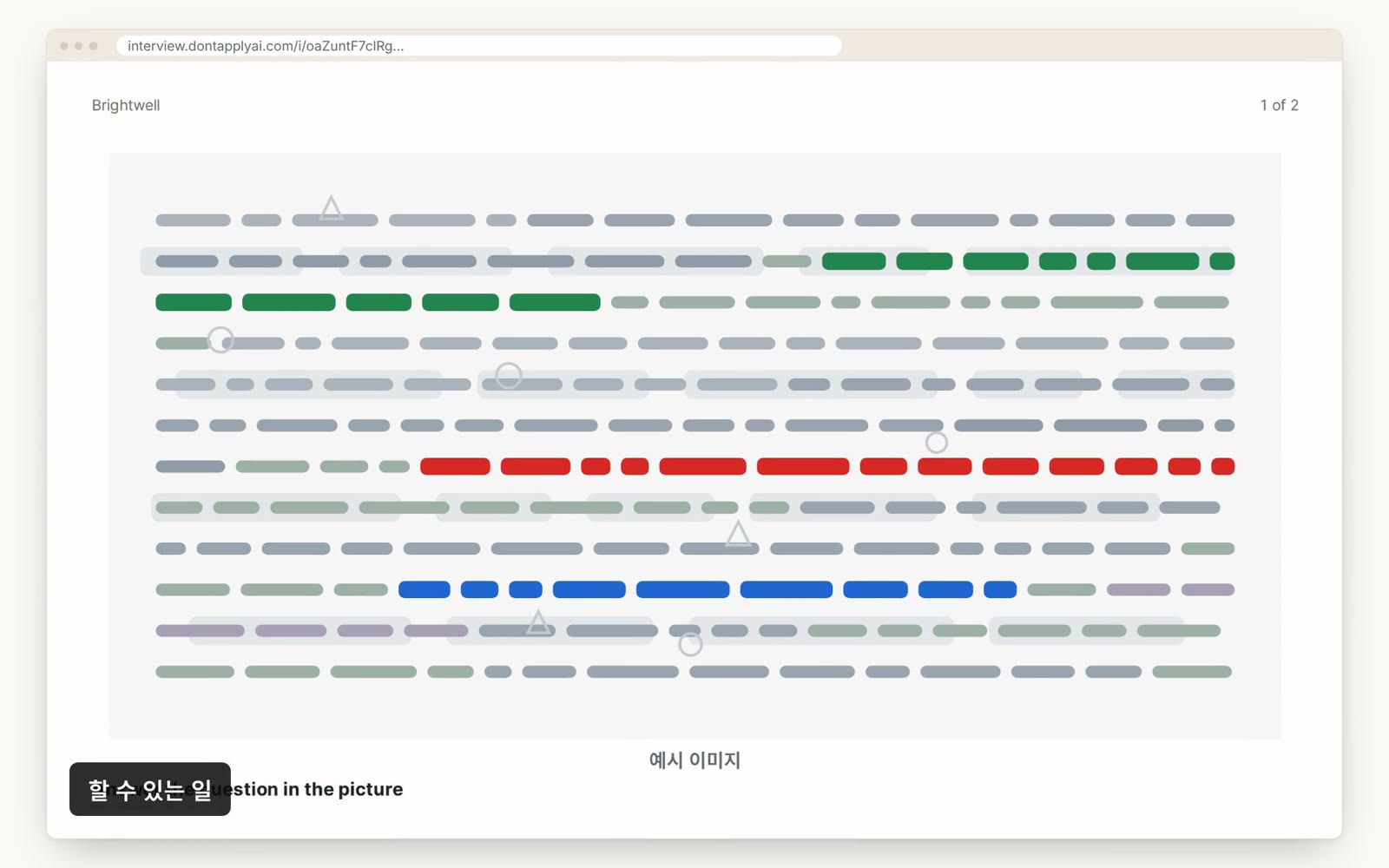This screenshot has height=868, width=1389.
Task: Click the gray browser window dot nearest the address bar
Action: [94, 46]
